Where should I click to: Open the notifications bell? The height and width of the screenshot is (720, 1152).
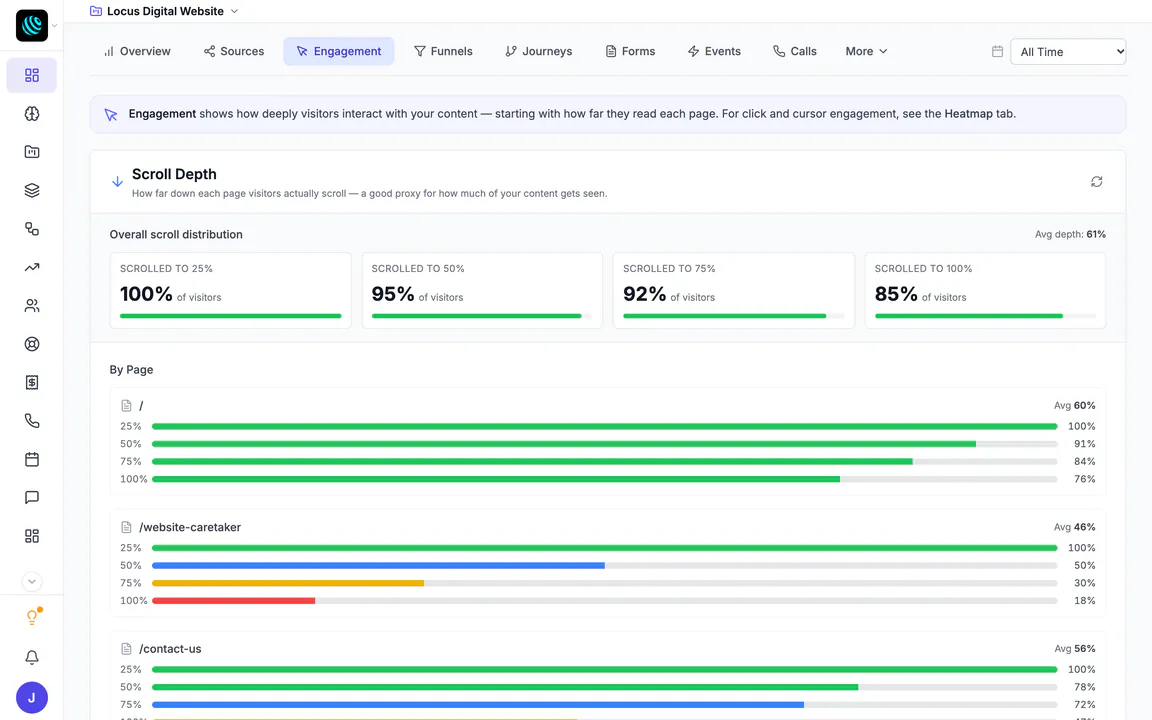click(x=32, y=658)
